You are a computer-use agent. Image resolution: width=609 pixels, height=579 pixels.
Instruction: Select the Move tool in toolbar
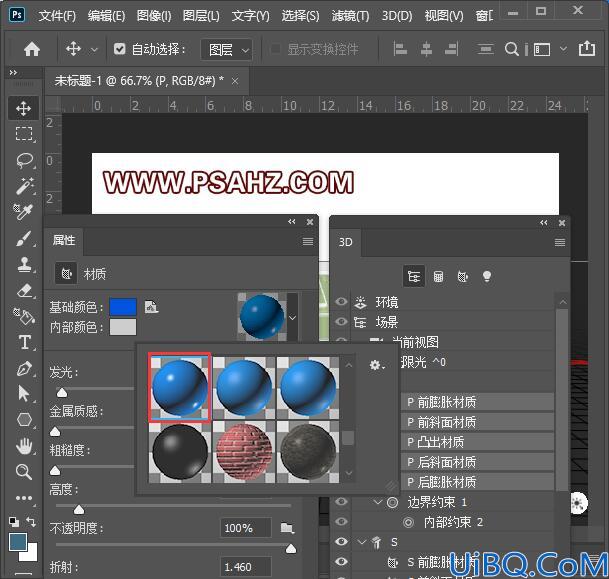[x=24, y=108]
